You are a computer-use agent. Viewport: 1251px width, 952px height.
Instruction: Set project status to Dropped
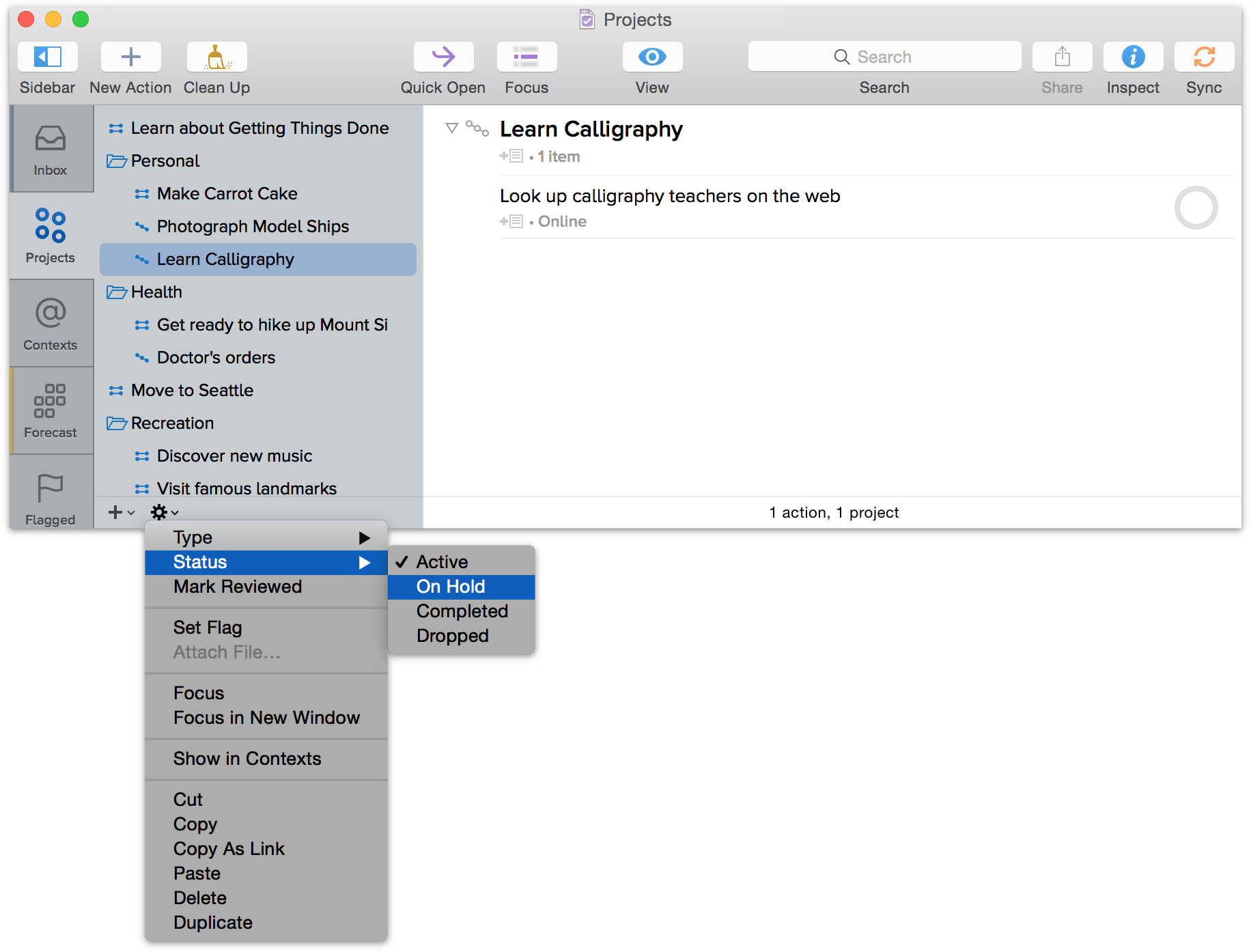coord(462,636)
